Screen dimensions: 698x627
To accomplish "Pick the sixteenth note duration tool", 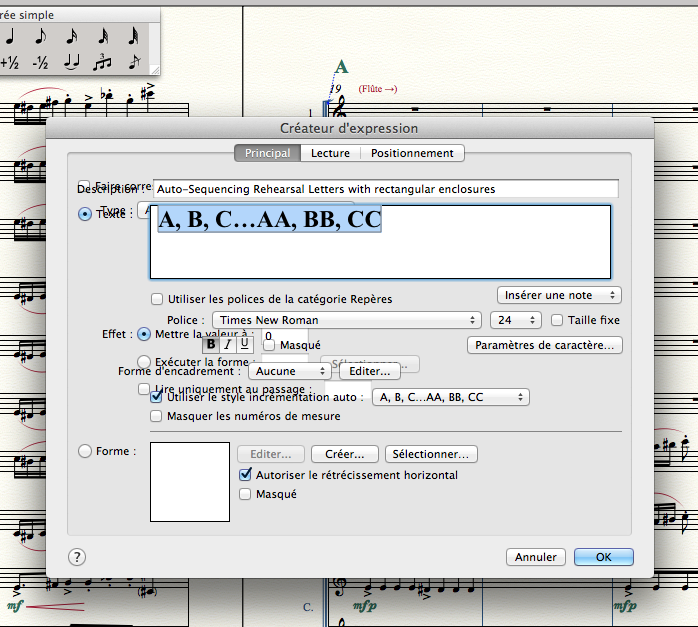I will coord(72,37).
